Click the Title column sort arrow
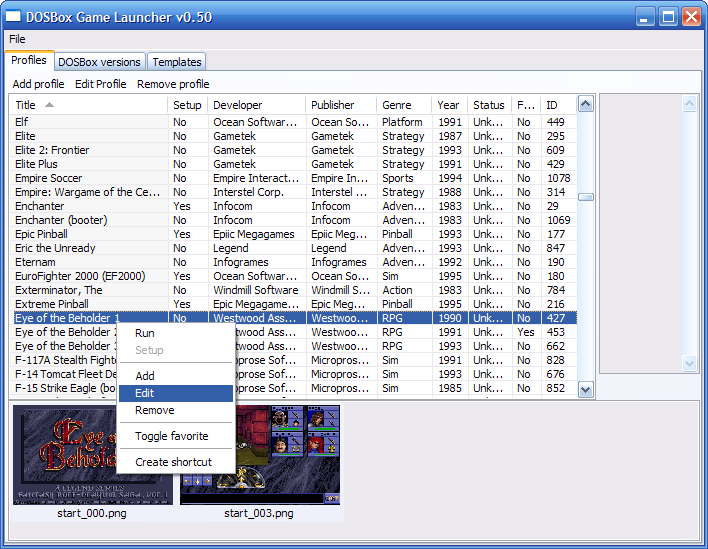 [x=50, y=105]
